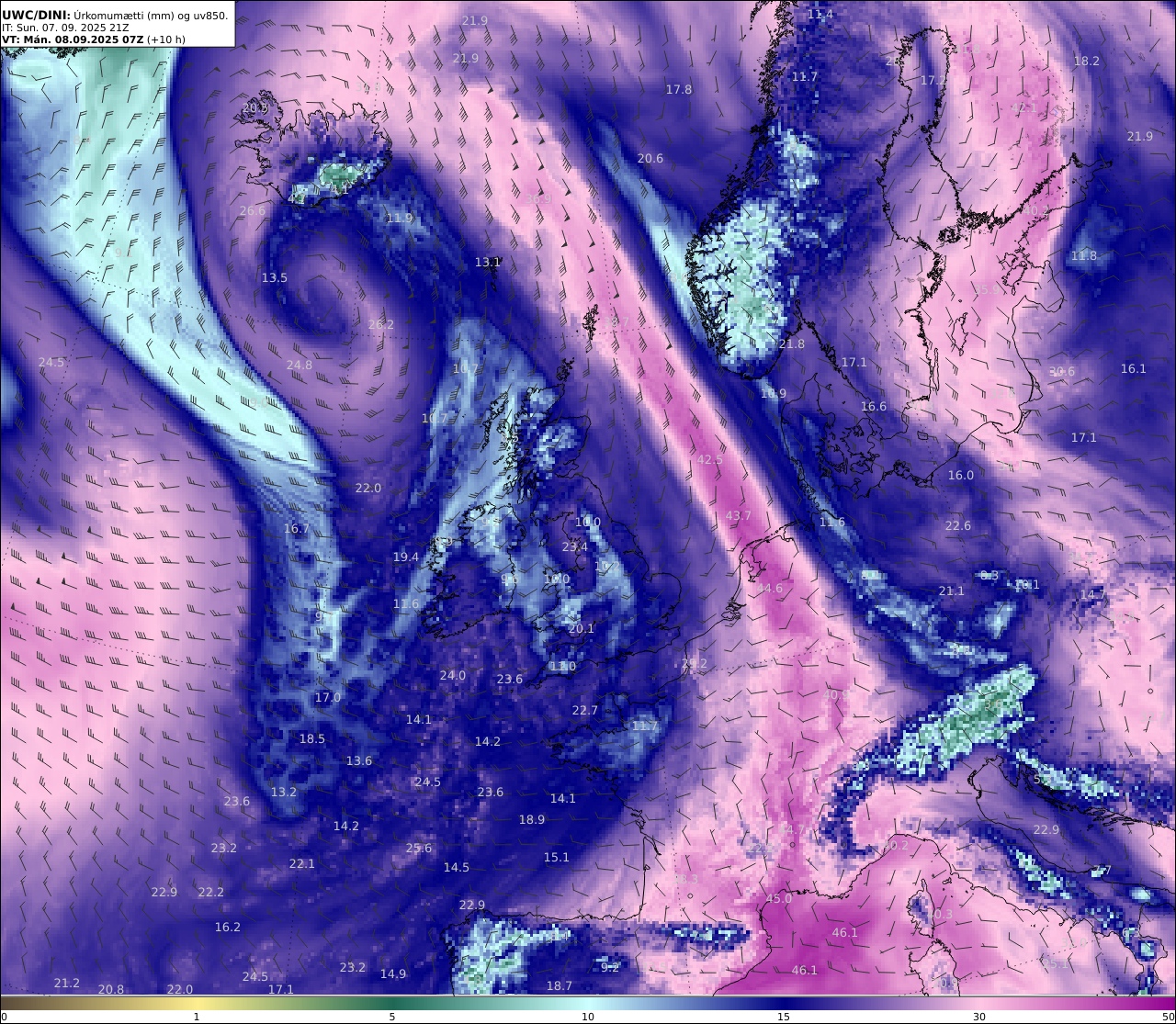This screenshot has height=1024, width=1176.
Task: Click the 13.6 value label
Action: tap(359, 760)
